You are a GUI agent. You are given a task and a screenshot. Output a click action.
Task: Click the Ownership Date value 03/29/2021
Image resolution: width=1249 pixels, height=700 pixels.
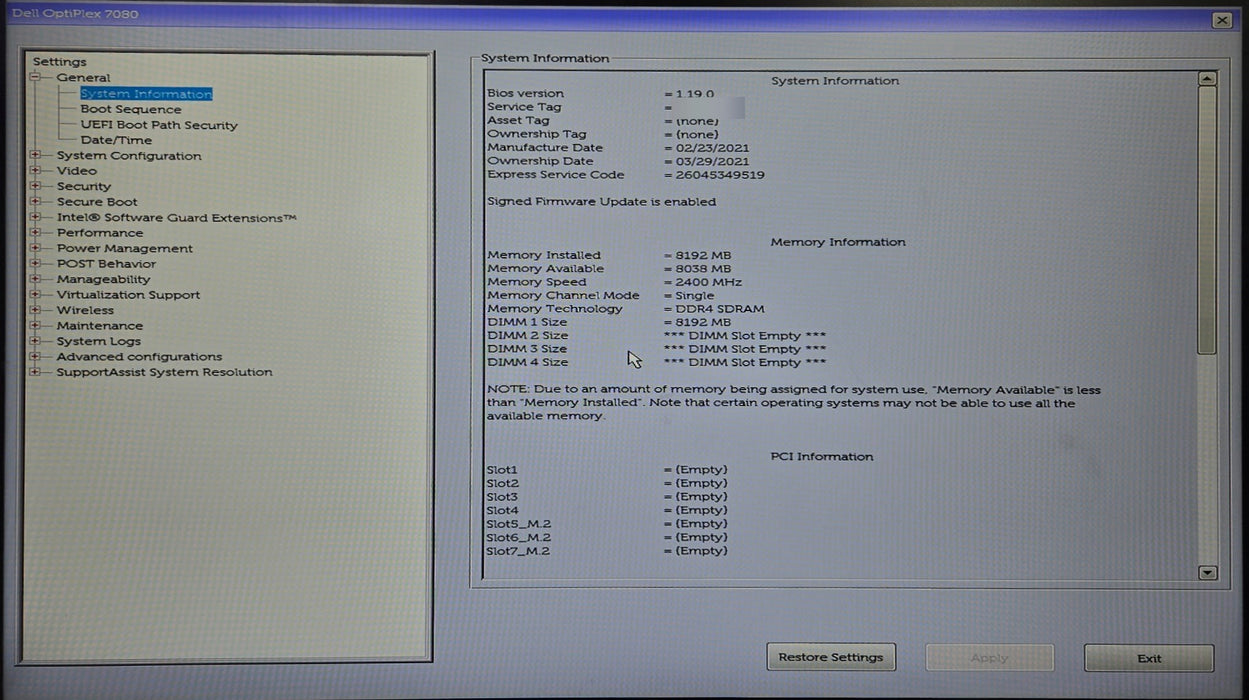click(712, 161)
